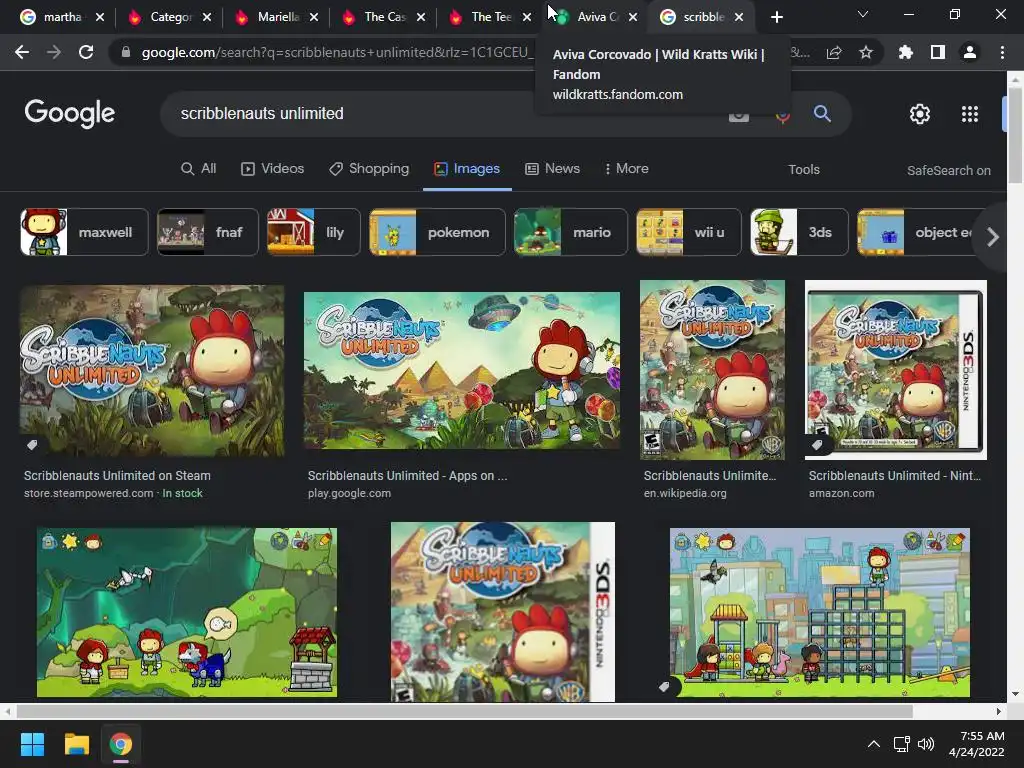The height and width of the screenshot is (768, 1024).
Task: Select the Images results tab
Action: [467, 168]
